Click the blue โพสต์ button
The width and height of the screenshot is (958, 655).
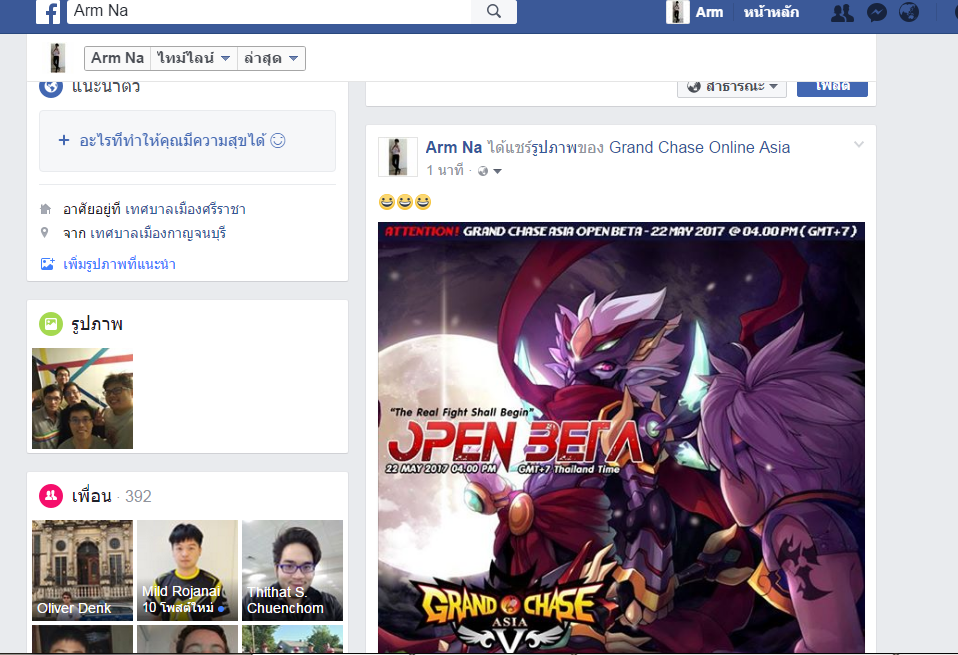pos(832,87)
